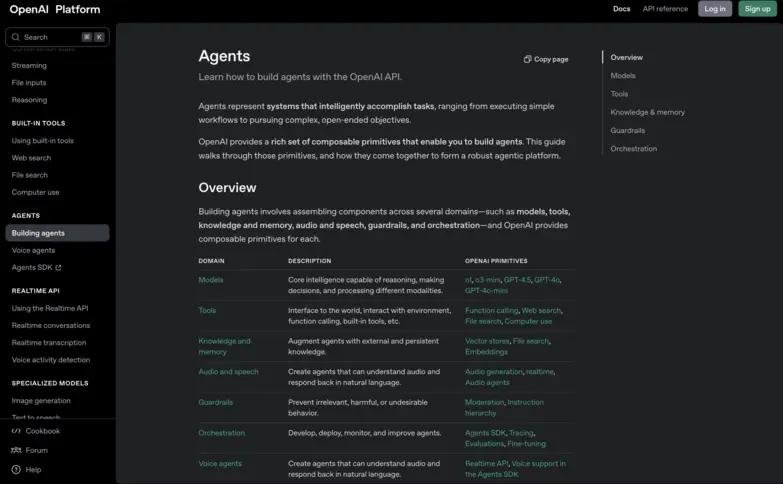Image resolution: width=783 pixels, height=484 pixels.
Task: Click the Moderation link
Action: pyautogui.click(x=484, y=402)
